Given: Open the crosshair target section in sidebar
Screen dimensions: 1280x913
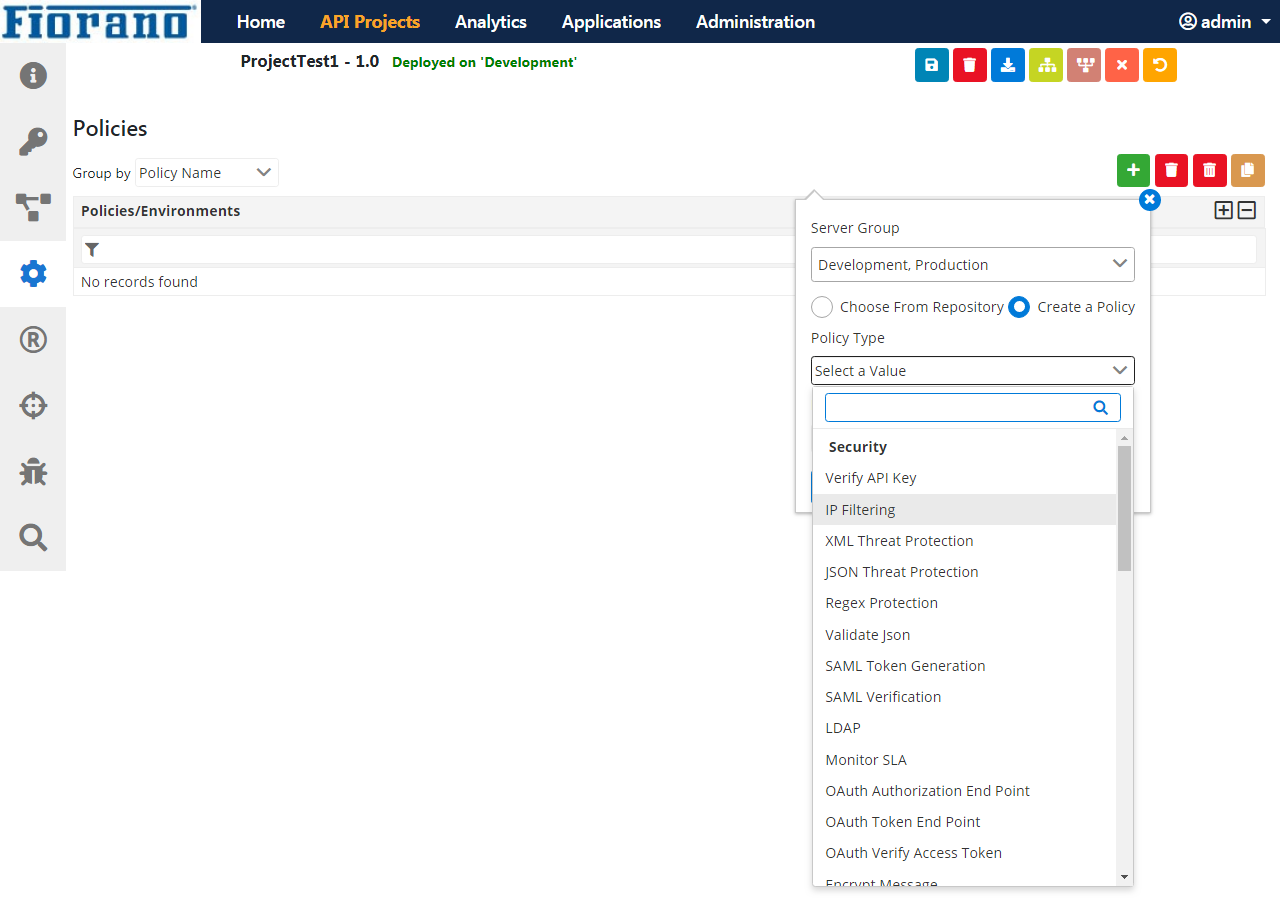Looking at the screenshot, I should [33, 405].
